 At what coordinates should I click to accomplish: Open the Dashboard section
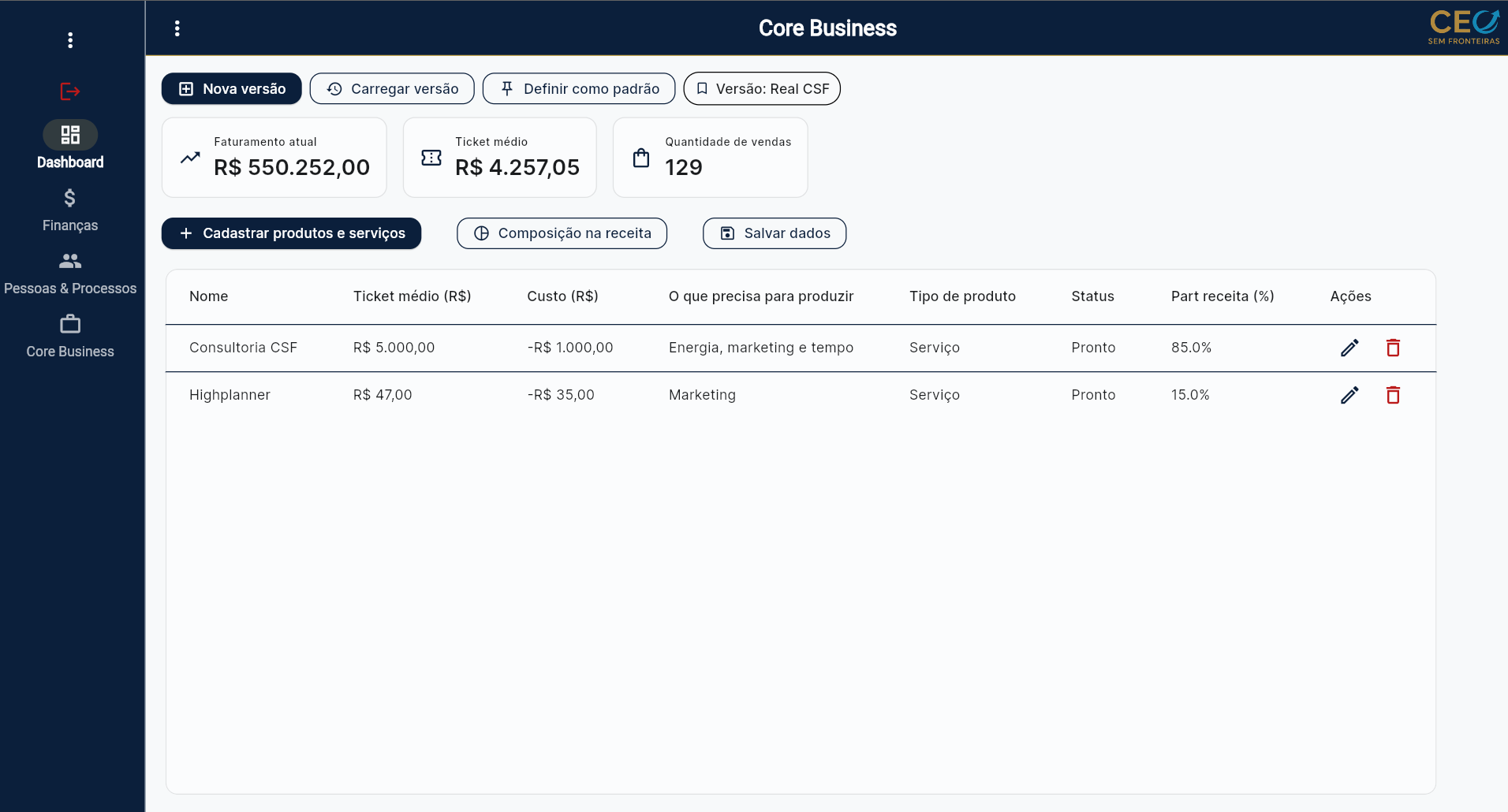70,145
